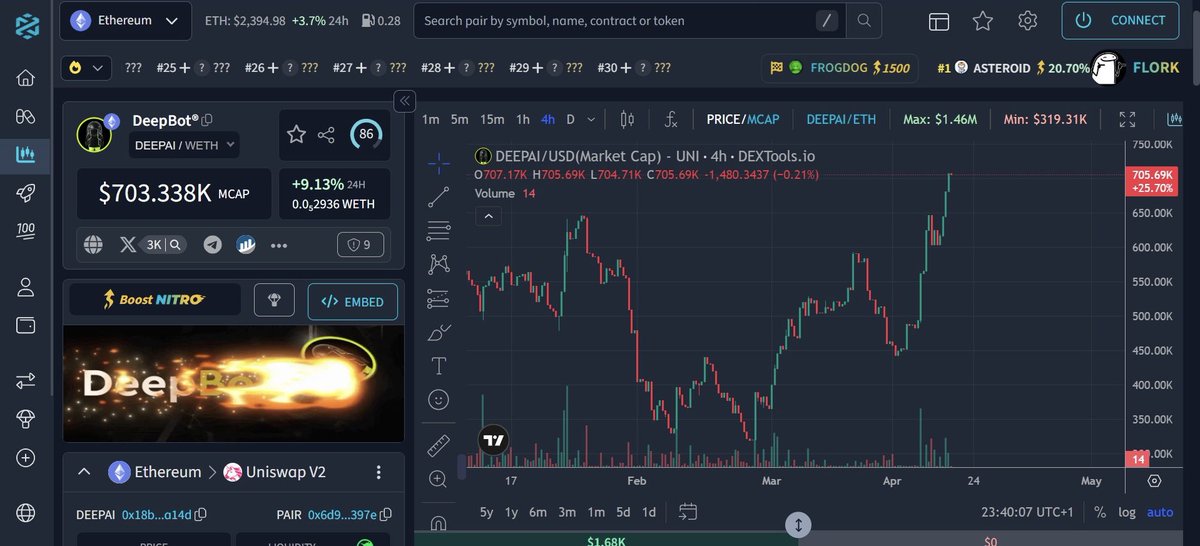The width and height of the screenshot is (1200, 546).
Task: Select the smiley emoji tool
Action: (x=438, y=400)
